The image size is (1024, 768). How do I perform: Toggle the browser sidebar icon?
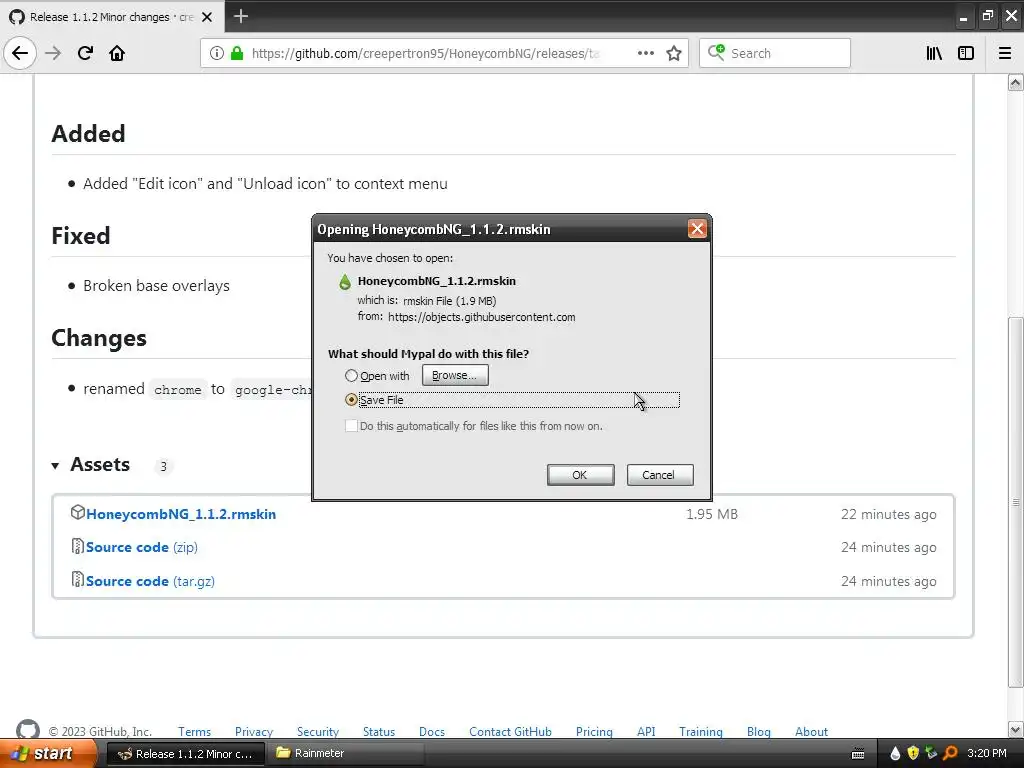coord(966,53)
